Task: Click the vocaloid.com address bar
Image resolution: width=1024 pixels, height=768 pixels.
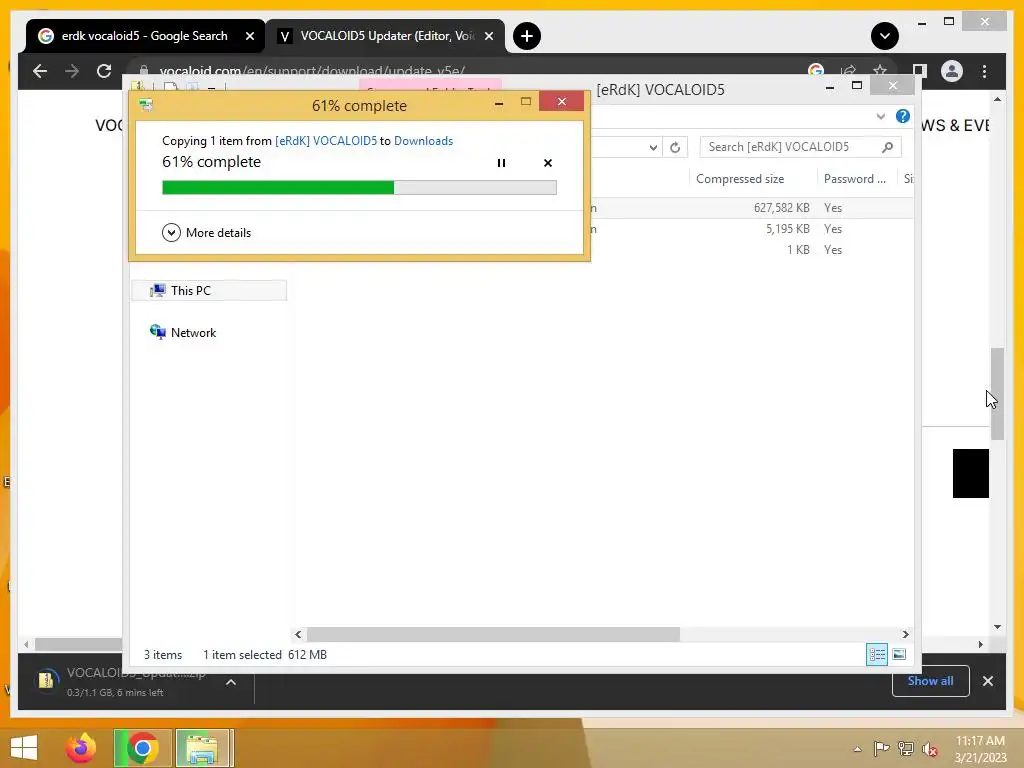Action: [312, 70]
